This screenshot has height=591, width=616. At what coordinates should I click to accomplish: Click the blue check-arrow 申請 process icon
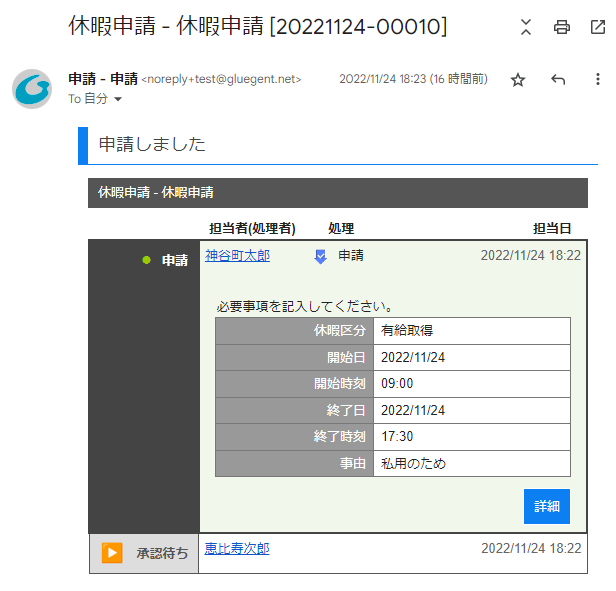[x=321, y=257]
